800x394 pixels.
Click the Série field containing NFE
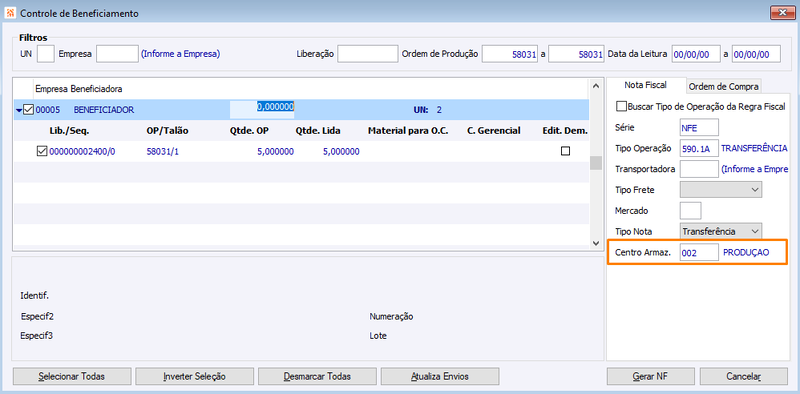pyautogui.click(x=699, y=128)
